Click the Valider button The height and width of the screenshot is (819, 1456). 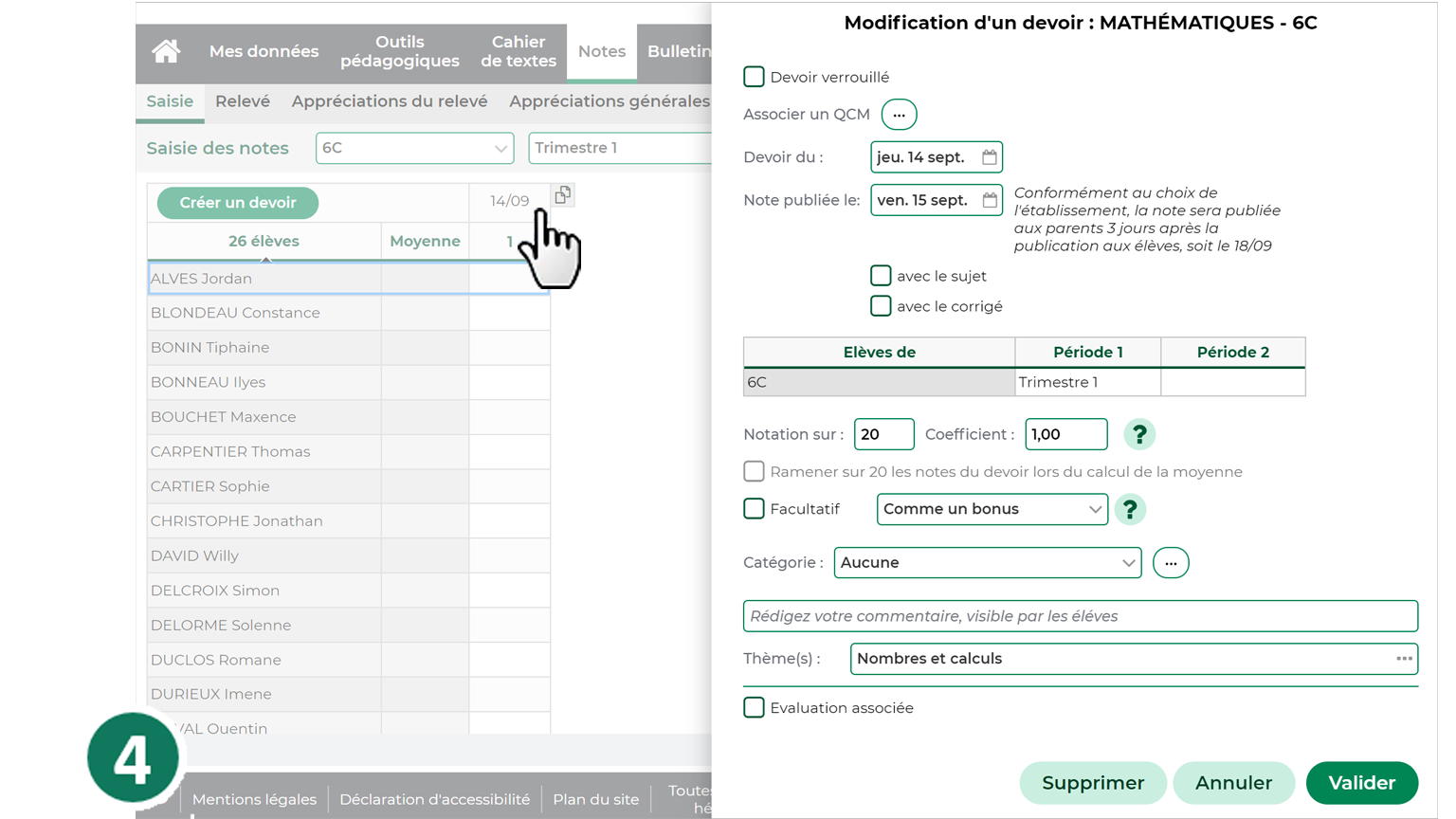point(1362,783)
